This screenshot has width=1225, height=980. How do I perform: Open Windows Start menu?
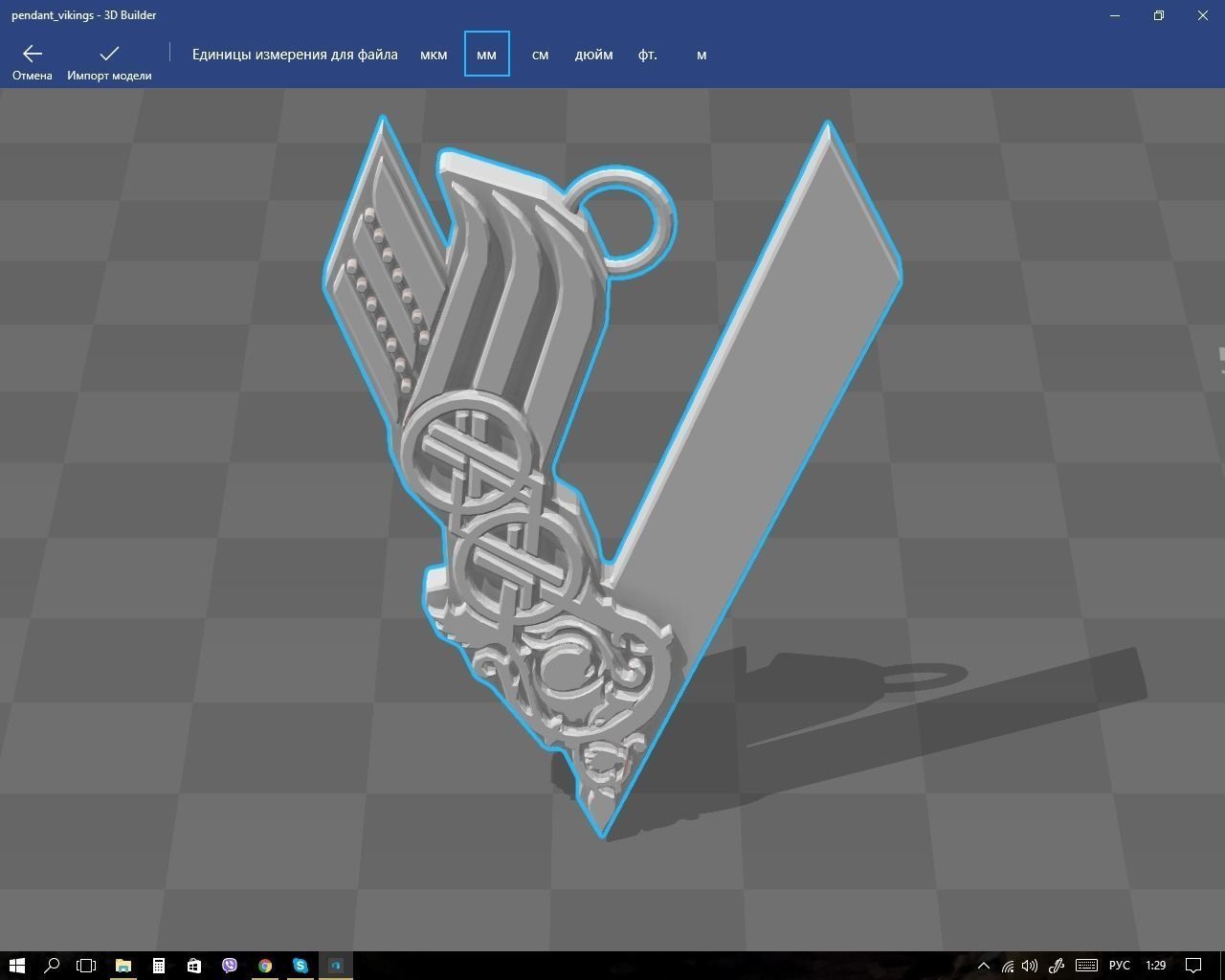16,965
